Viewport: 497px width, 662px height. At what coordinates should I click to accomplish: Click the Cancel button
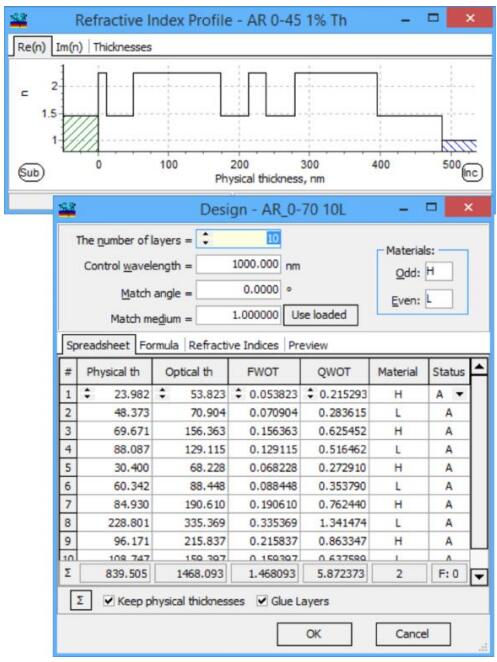413,634
